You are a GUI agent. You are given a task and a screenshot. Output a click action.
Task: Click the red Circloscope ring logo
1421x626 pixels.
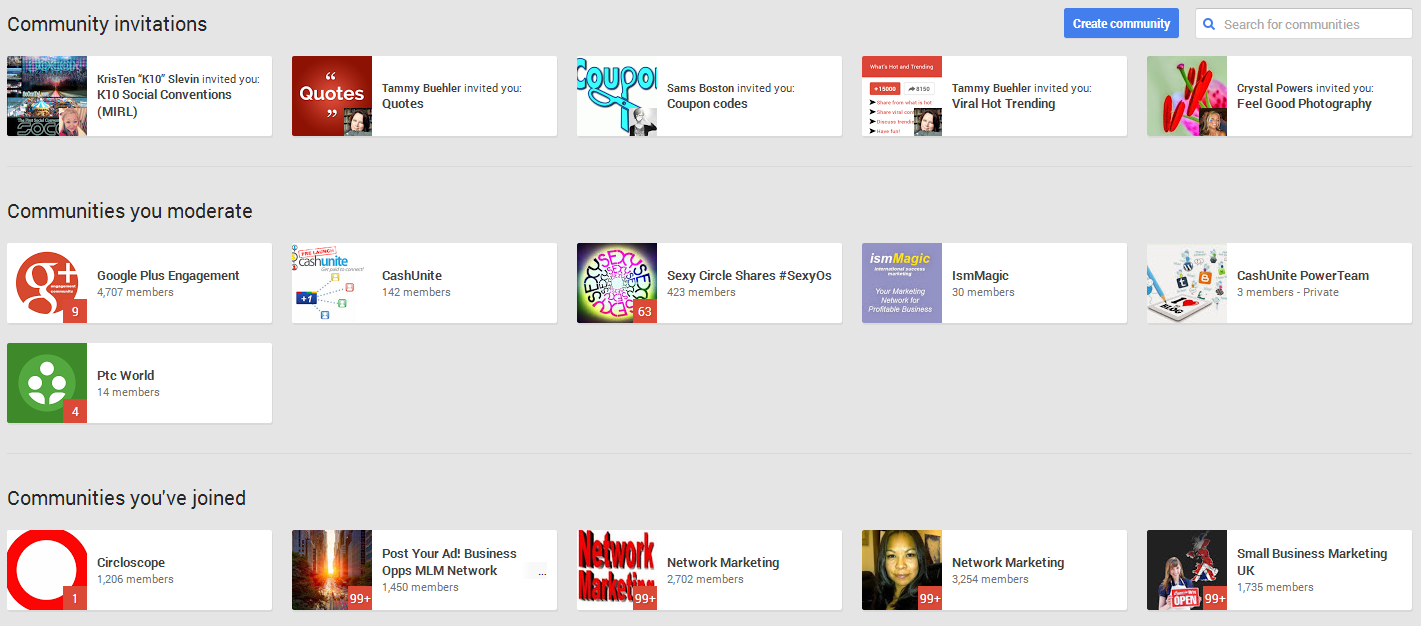coord(47,570)
